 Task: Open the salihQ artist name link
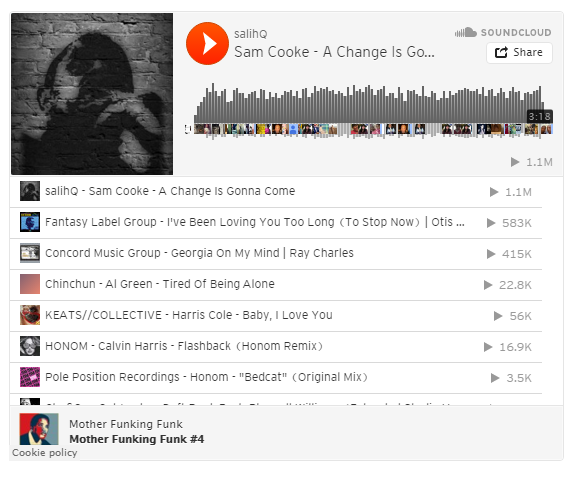[250, 34]
